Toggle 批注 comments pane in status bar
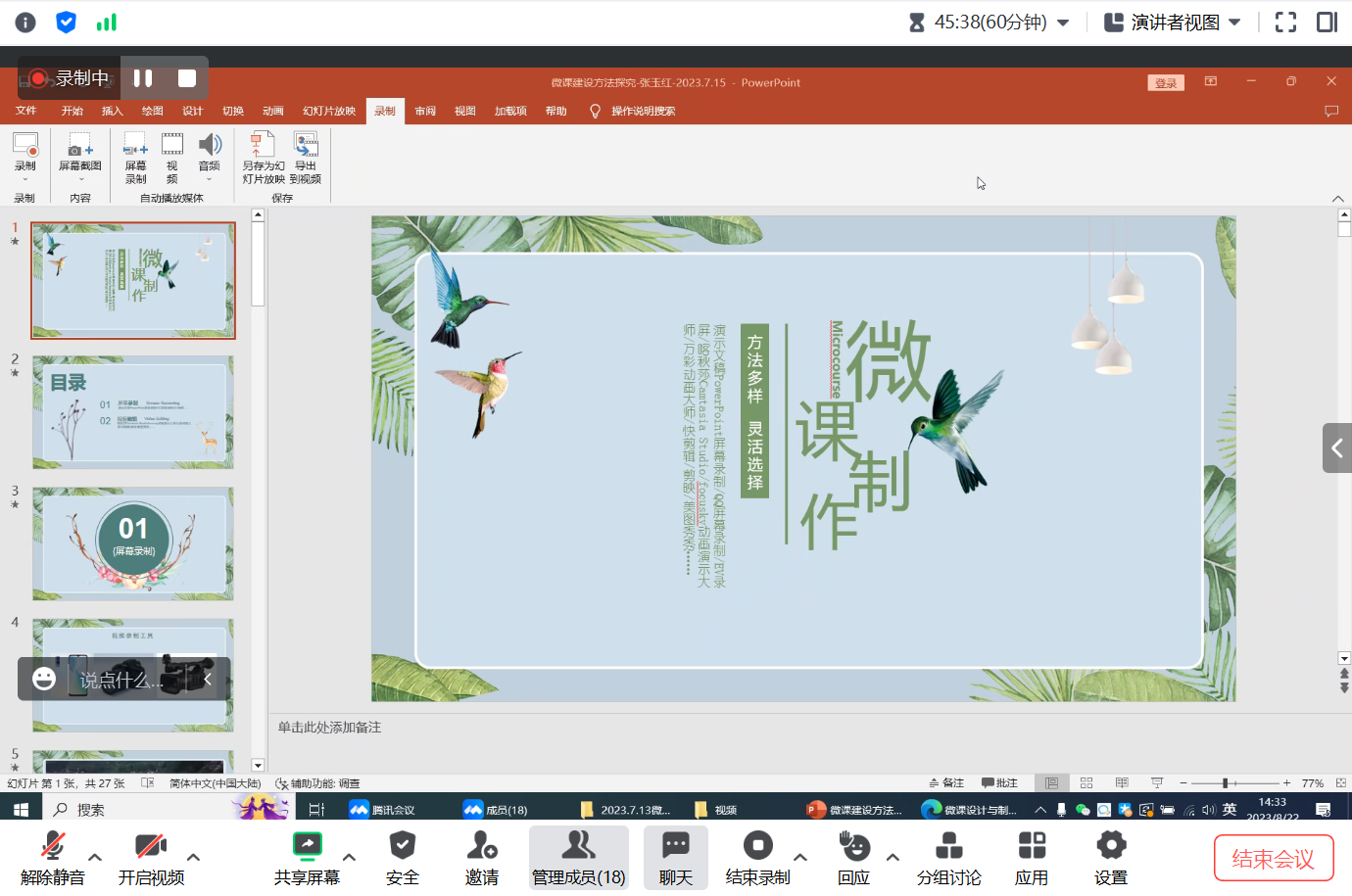1352x896 pixels. 999,783
